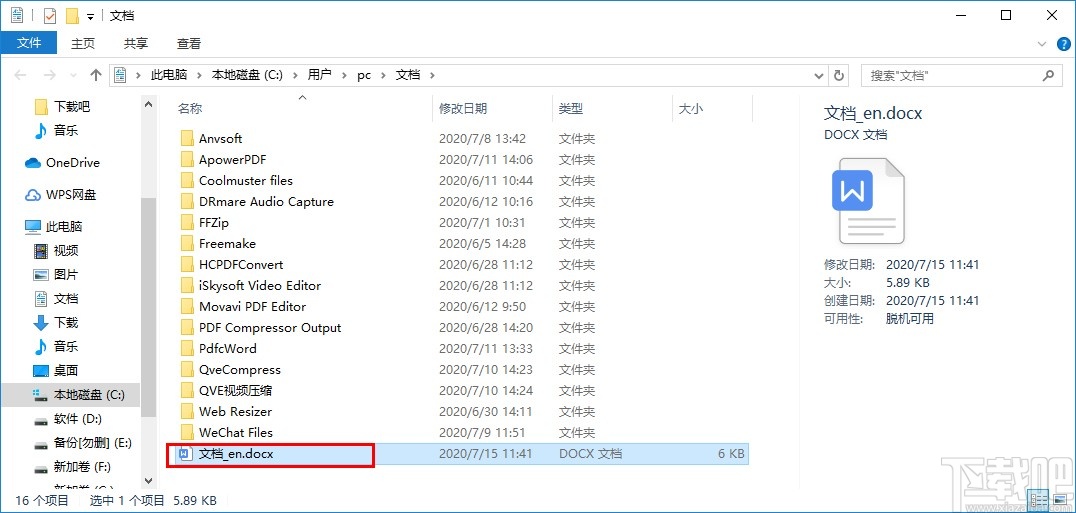
Task: Select the WeChat Files folder icon
Action: click(x=187, y=433)
